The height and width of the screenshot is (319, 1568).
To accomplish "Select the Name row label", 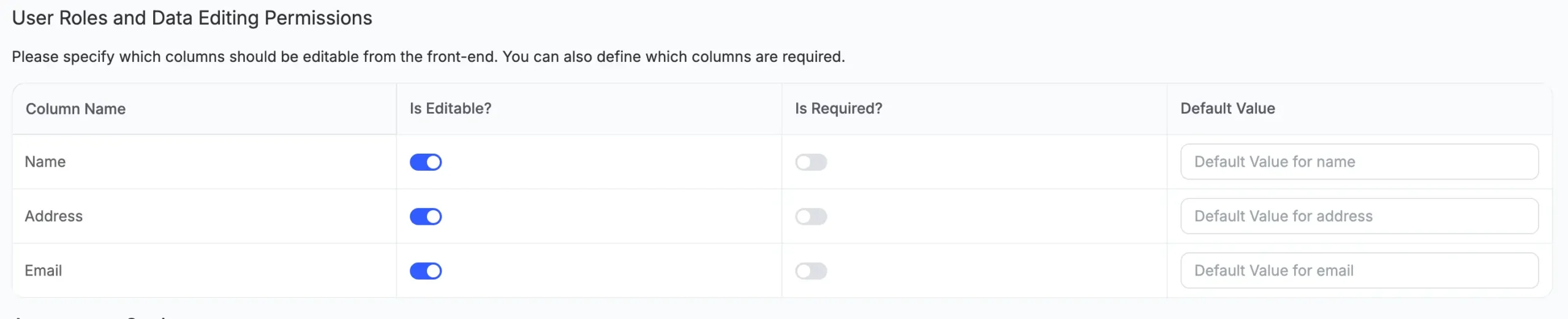I will pos(45,162).
